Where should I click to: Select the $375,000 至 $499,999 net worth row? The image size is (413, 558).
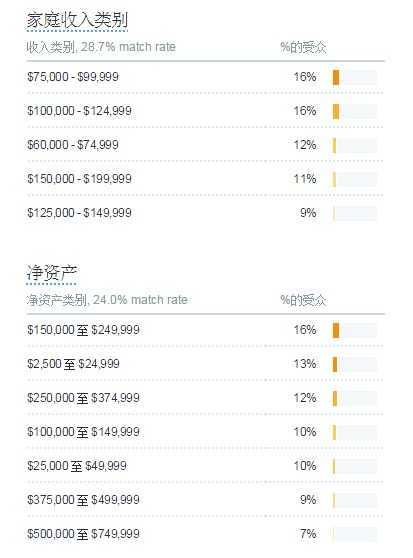(x=206, y=500)
